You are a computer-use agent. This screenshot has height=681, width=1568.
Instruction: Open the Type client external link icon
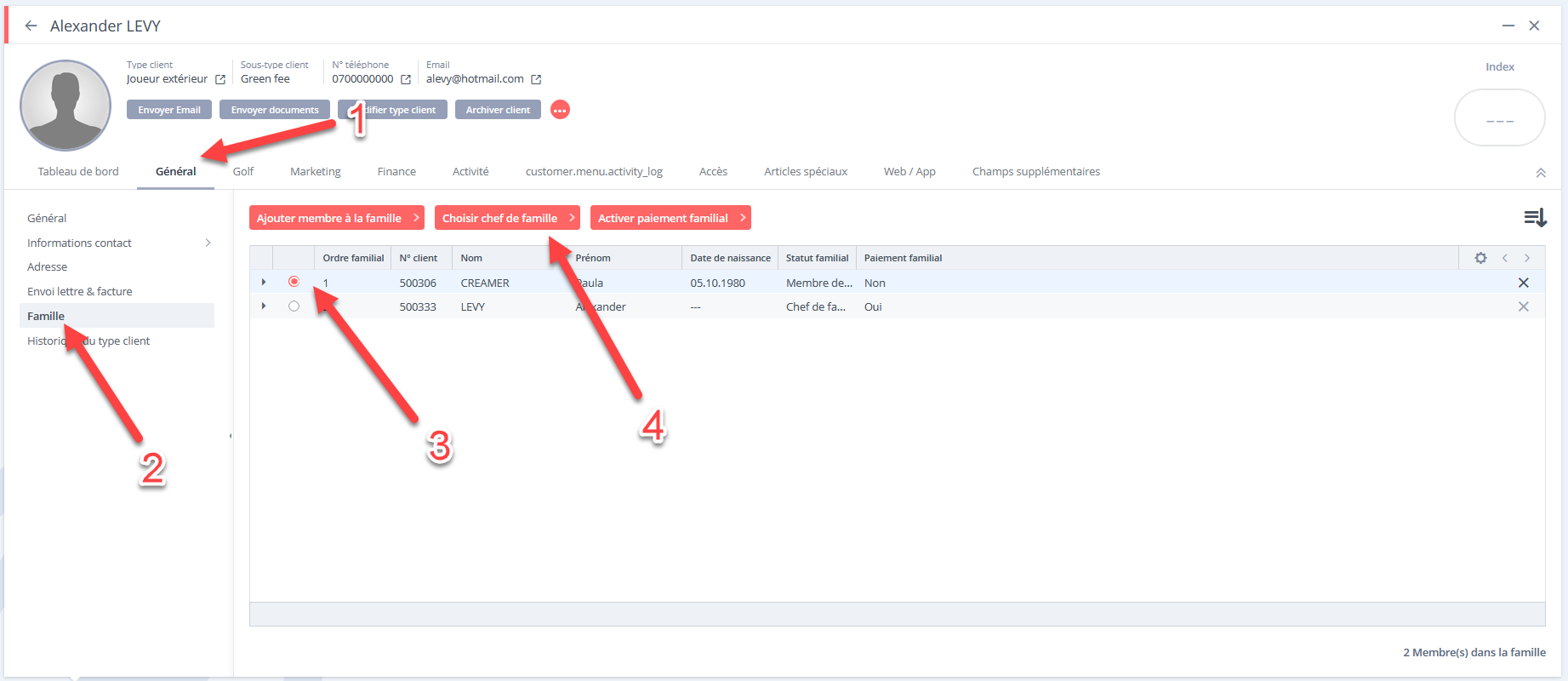pos(220,79)
